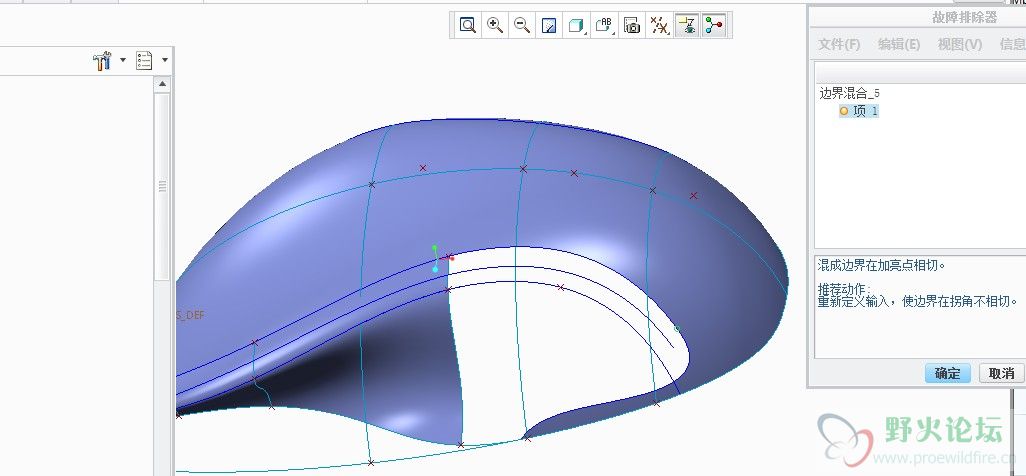
Task: Click the Zoom Out magnifier icon
Action: 522,26
